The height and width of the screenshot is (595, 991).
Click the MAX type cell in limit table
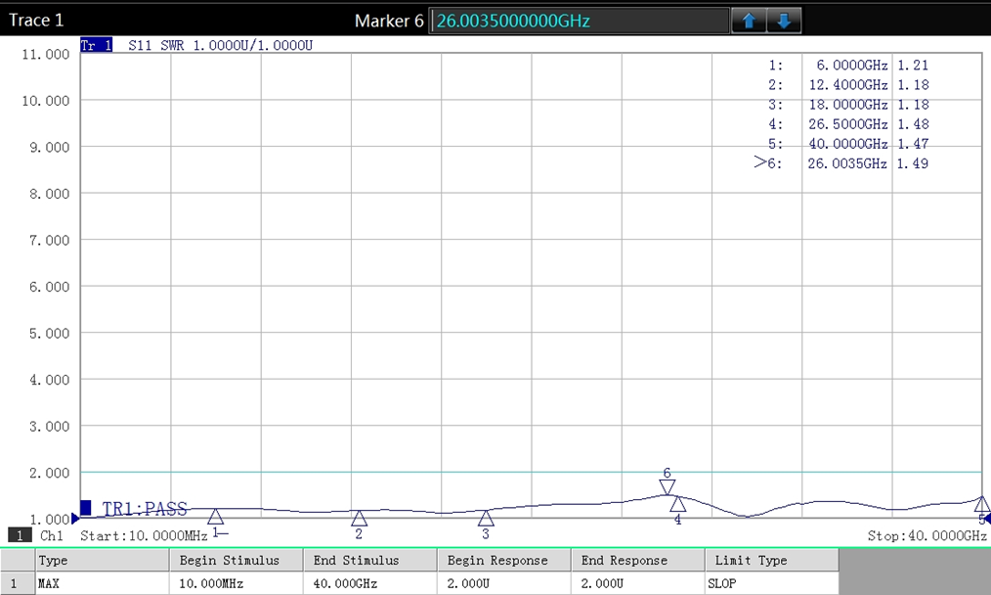[102, 583]
